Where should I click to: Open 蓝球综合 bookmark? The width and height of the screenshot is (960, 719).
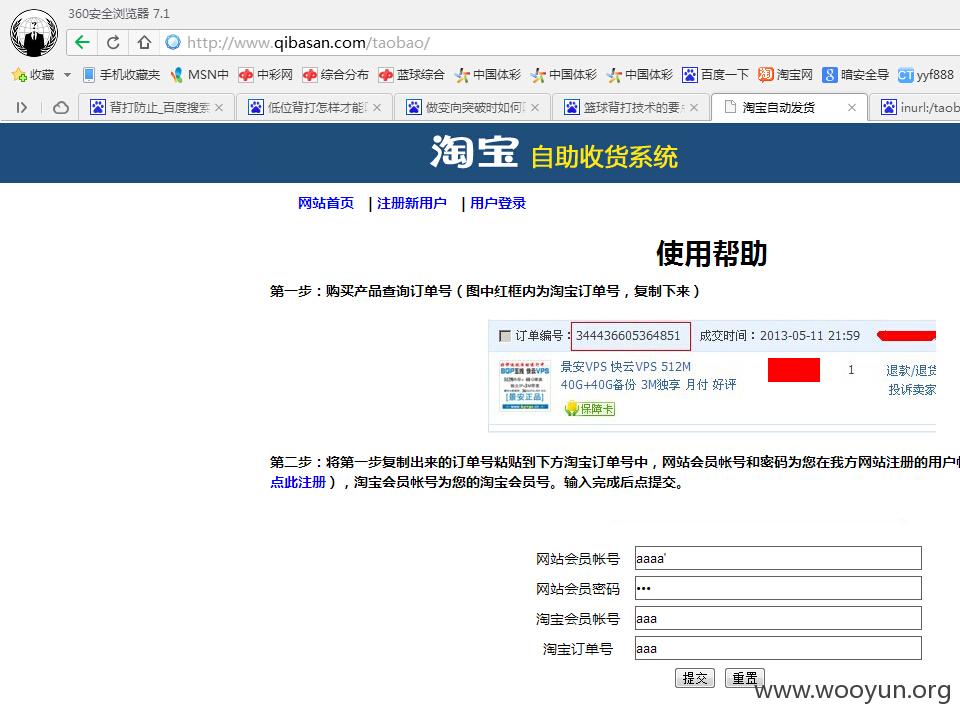click(x=411, y=75)
